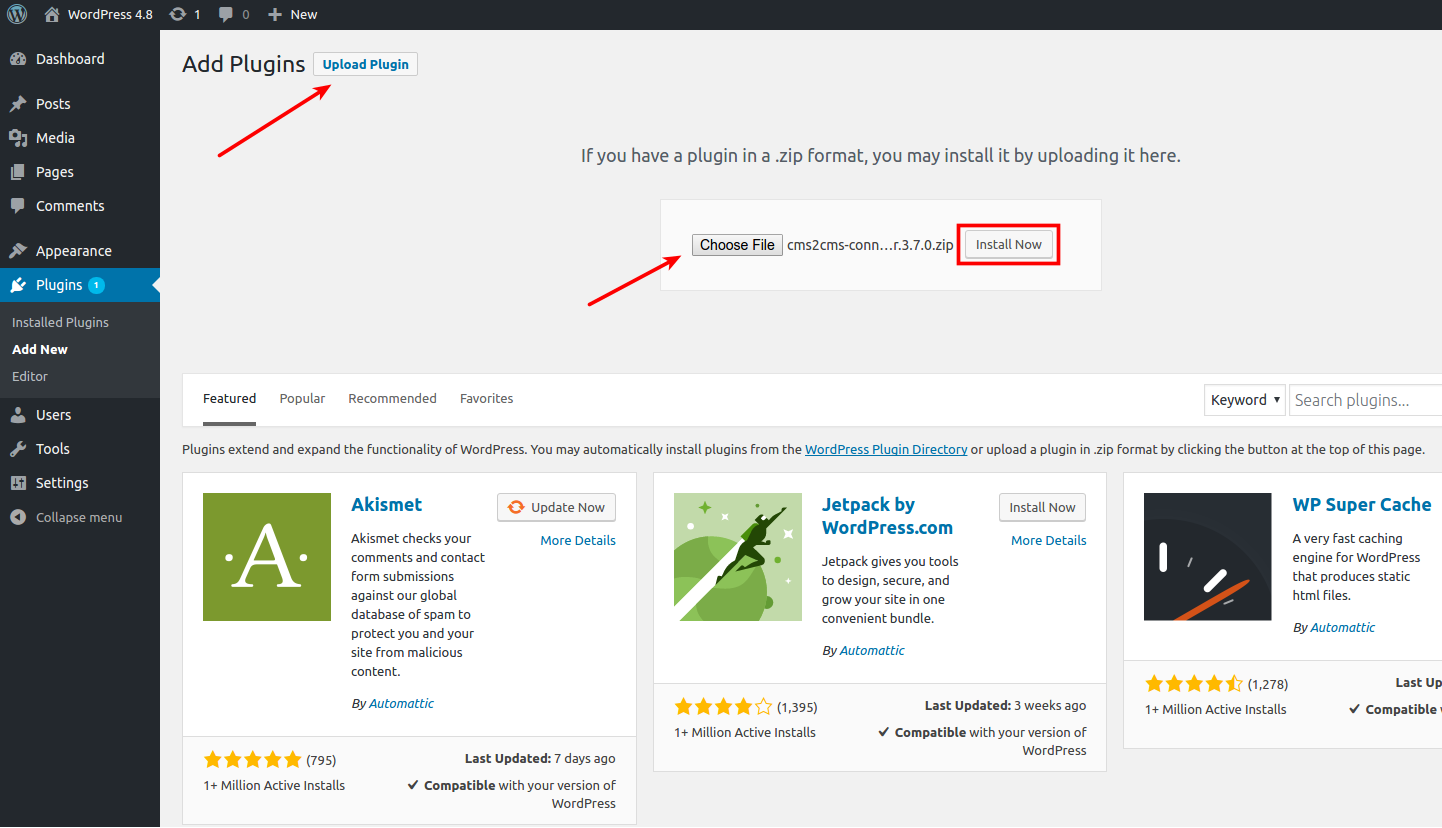
Task: Switch to the Popular tab
Action: click(x=302, y=398)
